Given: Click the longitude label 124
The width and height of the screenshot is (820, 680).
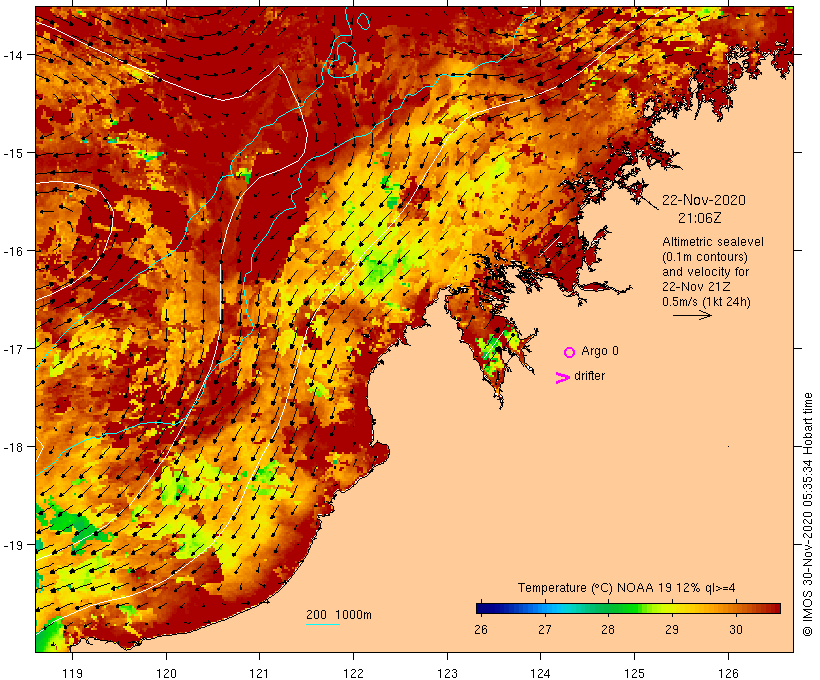Looking at the screenshot, I should pos(541,673).
